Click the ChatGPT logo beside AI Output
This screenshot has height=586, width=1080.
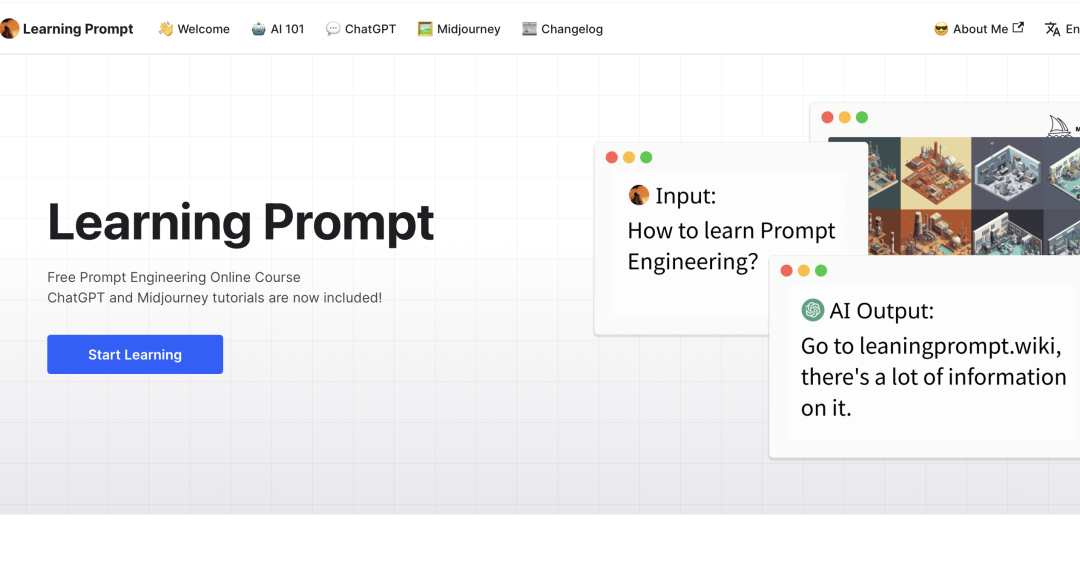[x=813, y=310]
